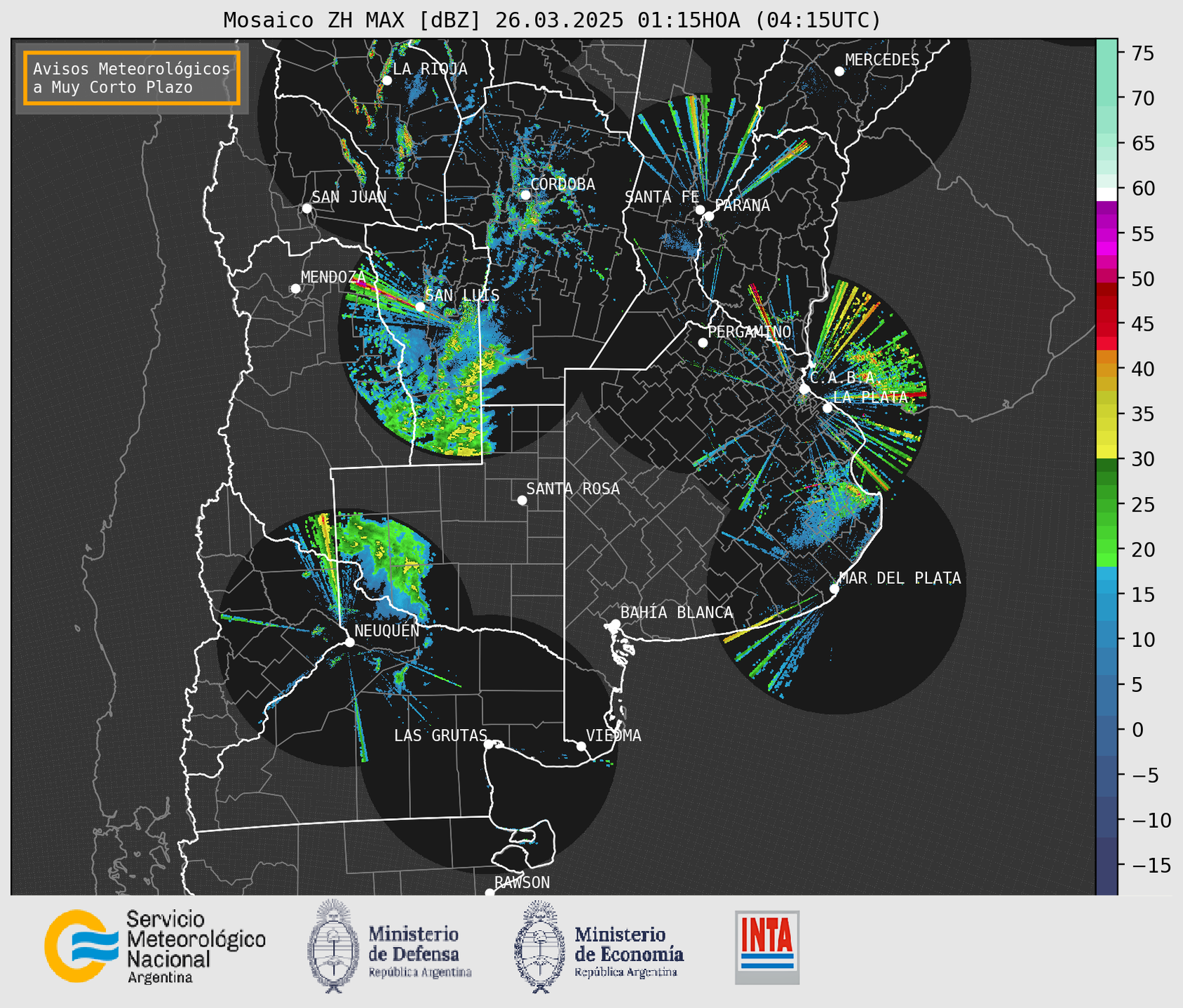
Task: Click the LA PLATA city marker dot
Action: point(827,408)
